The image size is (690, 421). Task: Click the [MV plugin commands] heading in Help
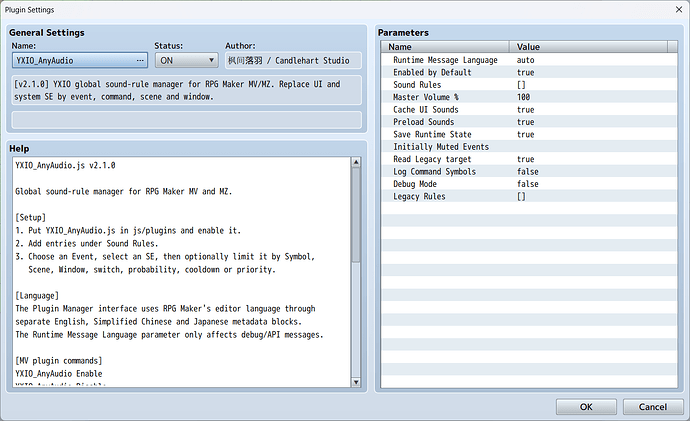click(59, 361)
